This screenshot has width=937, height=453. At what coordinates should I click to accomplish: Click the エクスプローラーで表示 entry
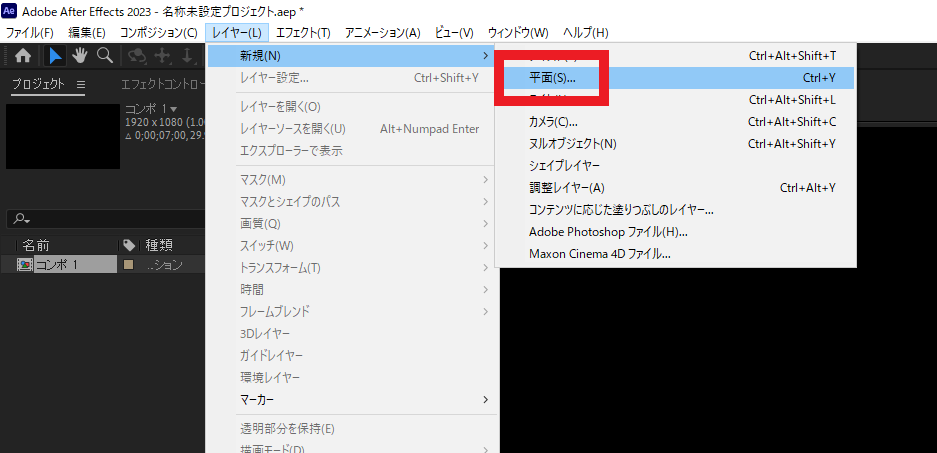(x=351, y=151)
